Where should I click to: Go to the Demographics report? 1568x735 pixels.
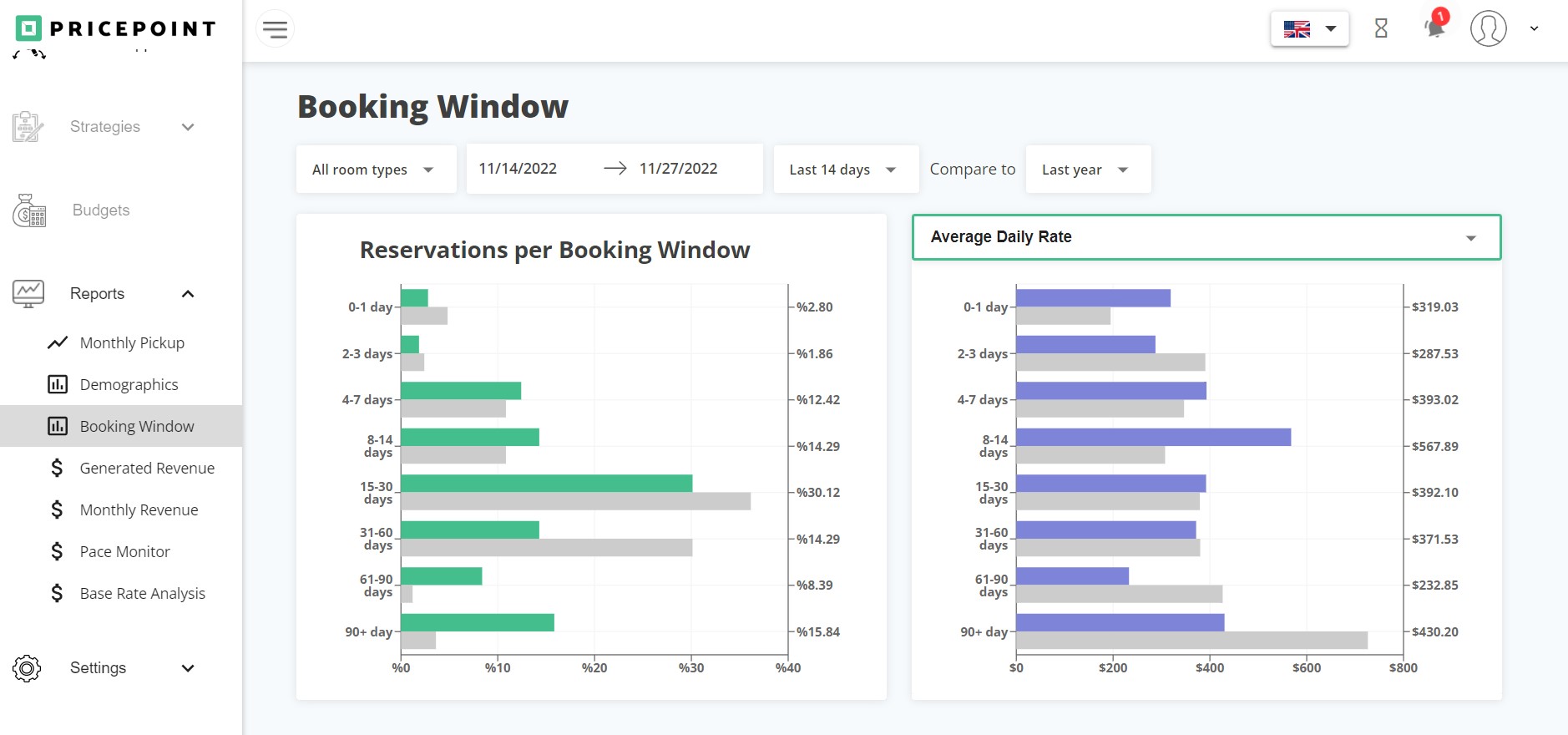(x=129, y=385)
